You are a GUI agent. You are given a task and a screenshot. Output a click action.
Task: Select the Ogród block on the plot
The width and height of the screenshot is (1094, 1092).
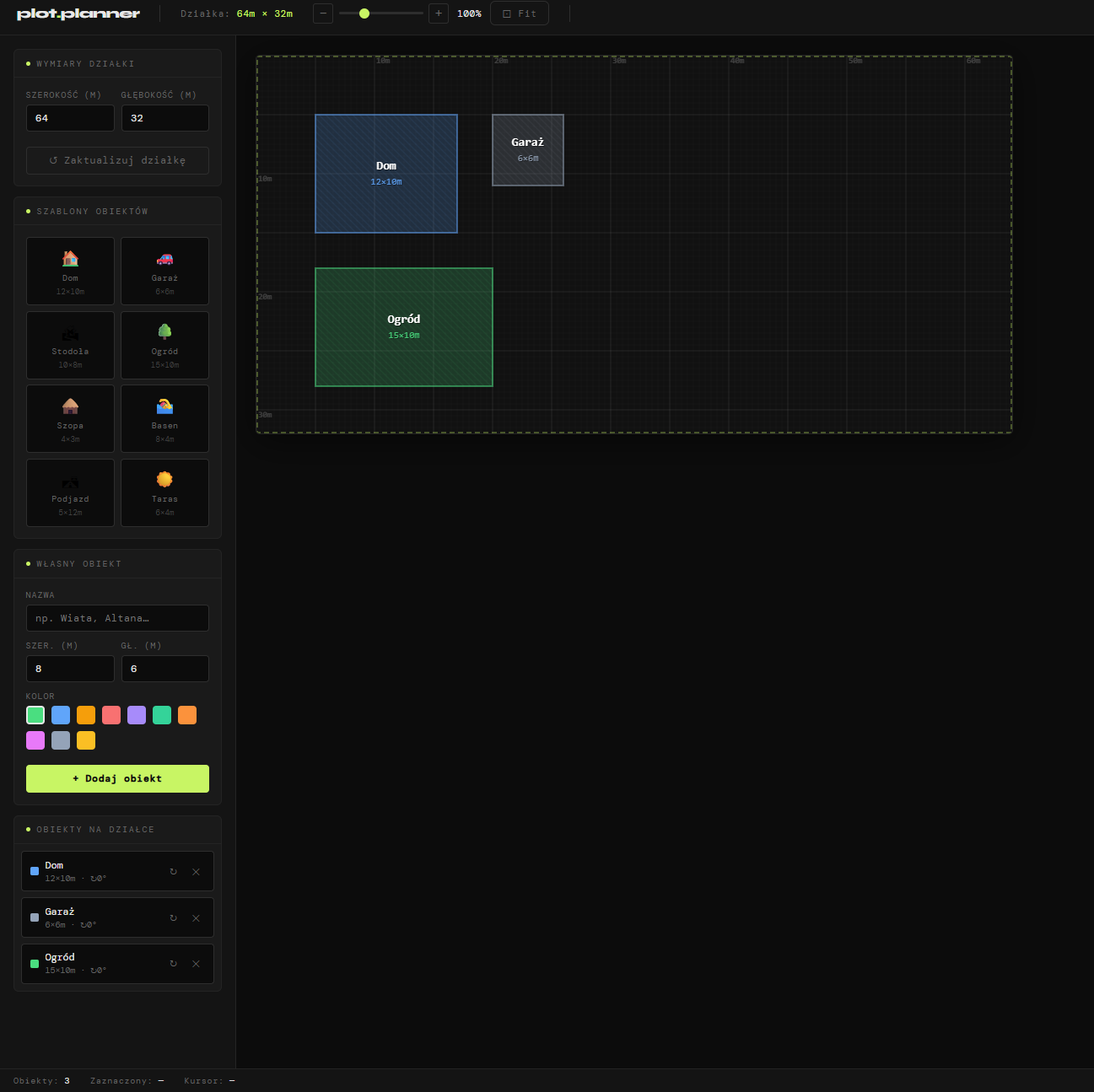(x=404, y=327)
